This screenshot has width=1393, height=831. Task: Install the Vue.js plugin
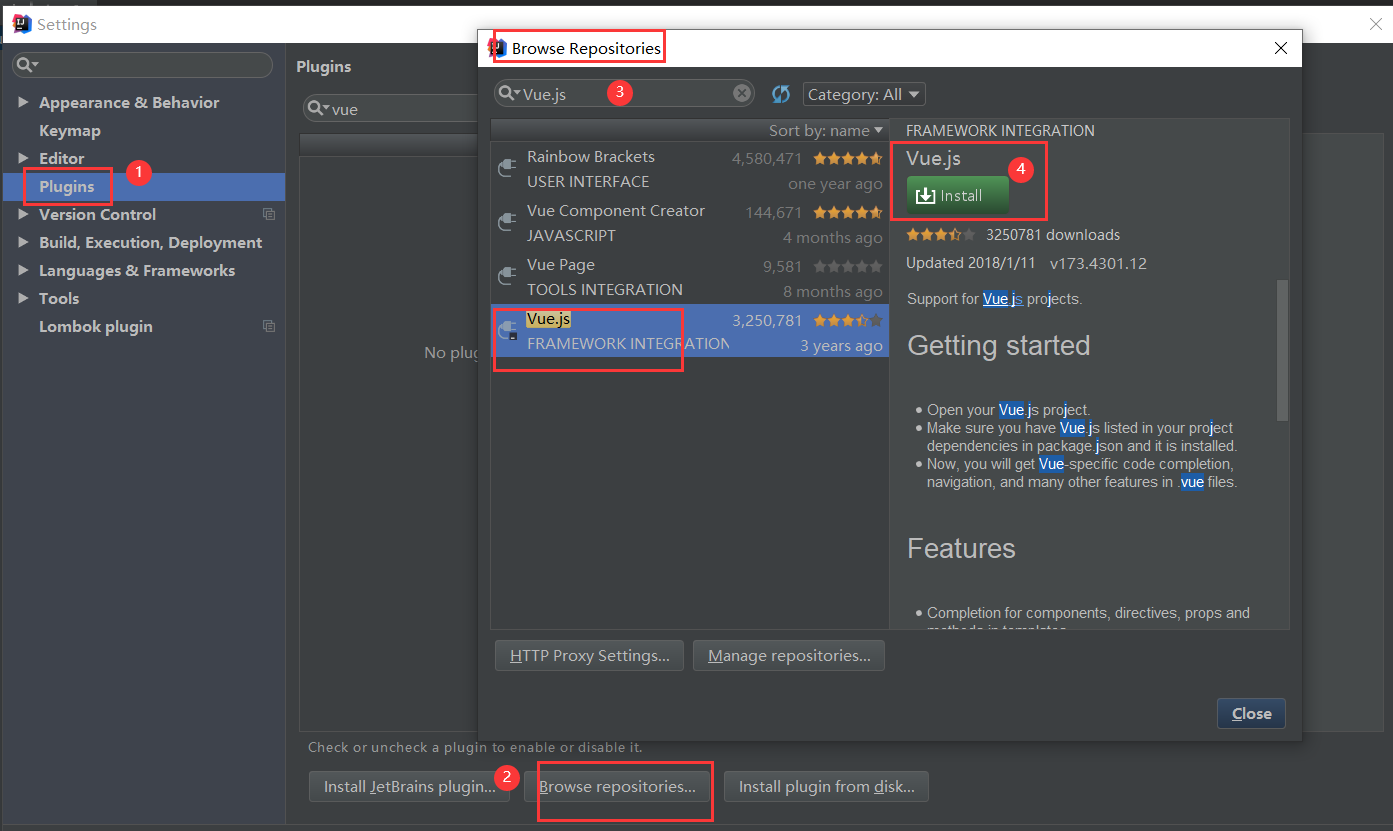click(x=958, y=195)
